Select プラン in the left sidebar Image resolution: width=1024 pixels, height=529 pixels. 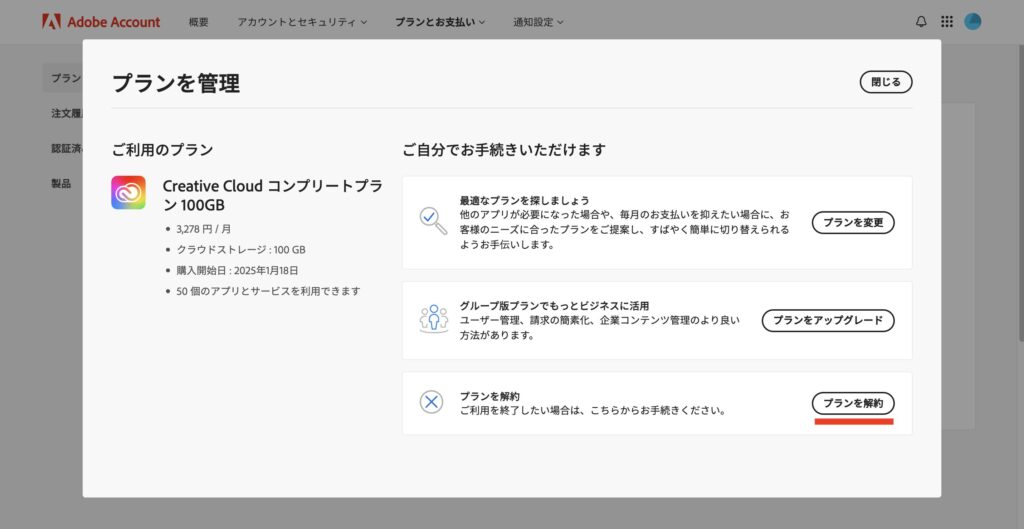[66, 78]
